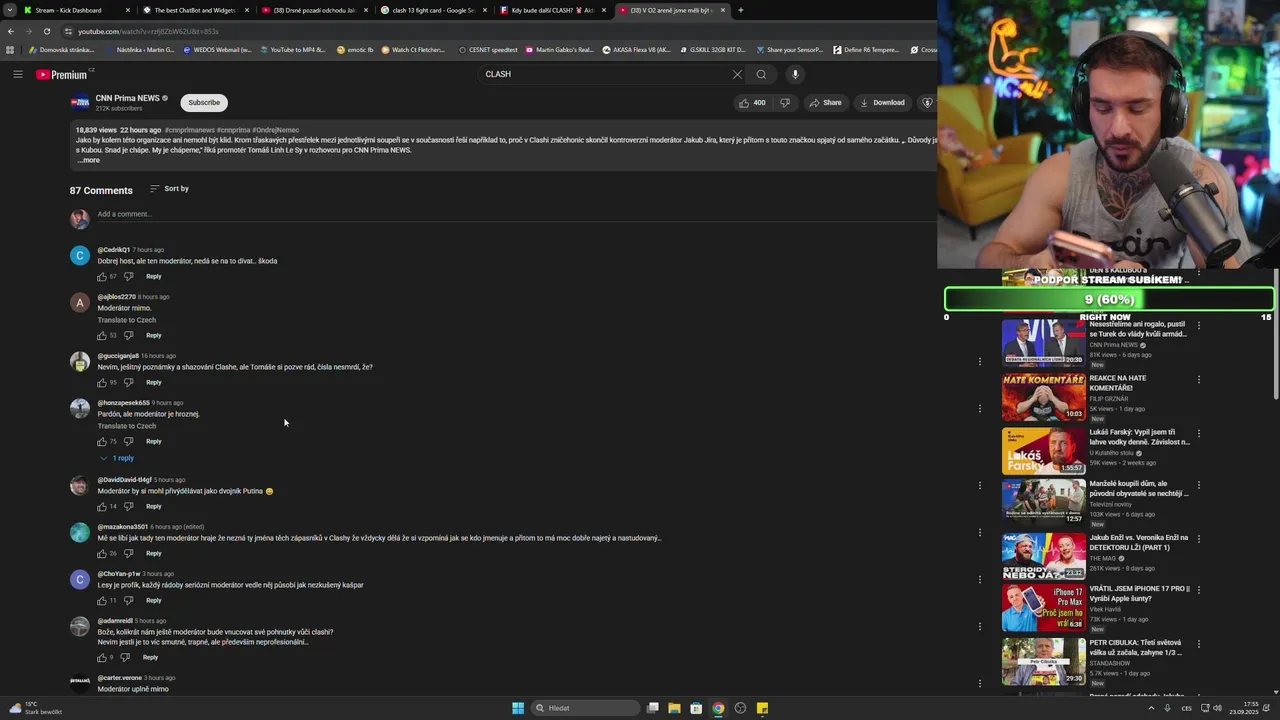Start voice search with the microphone

pyautogui.click(x=795, y=74)
